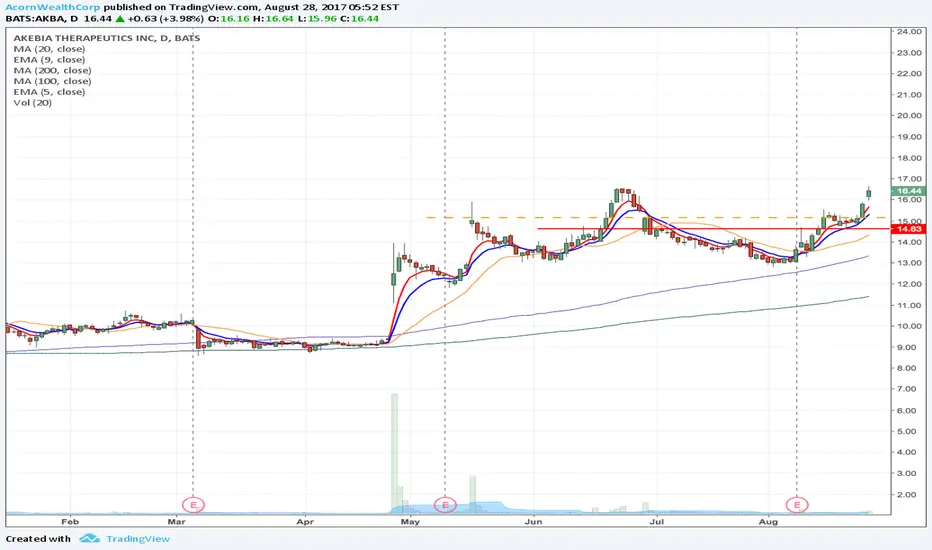Select the EMA (9, close) legend entry
Viewport: 932px width, 550px height.
[x=49, y=59]
